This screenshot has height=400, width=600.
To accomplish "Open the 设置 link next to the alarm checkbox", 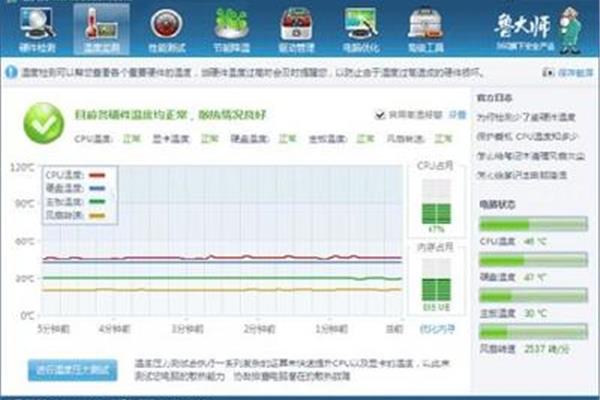I will (457, 114).
